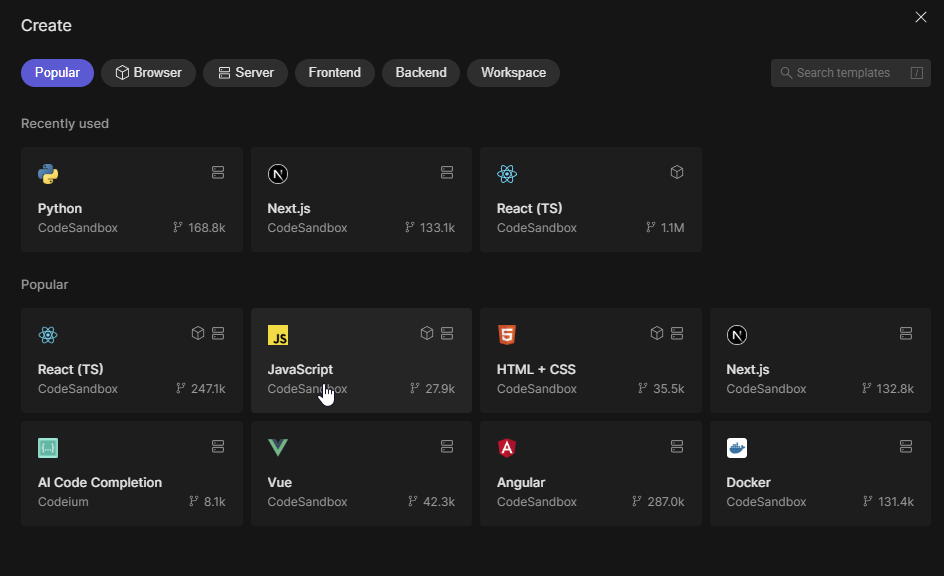The height and width of the screenshot is (576, 944).
Task: Click the Next.js logo in Popular section
Action: [737, 335]
